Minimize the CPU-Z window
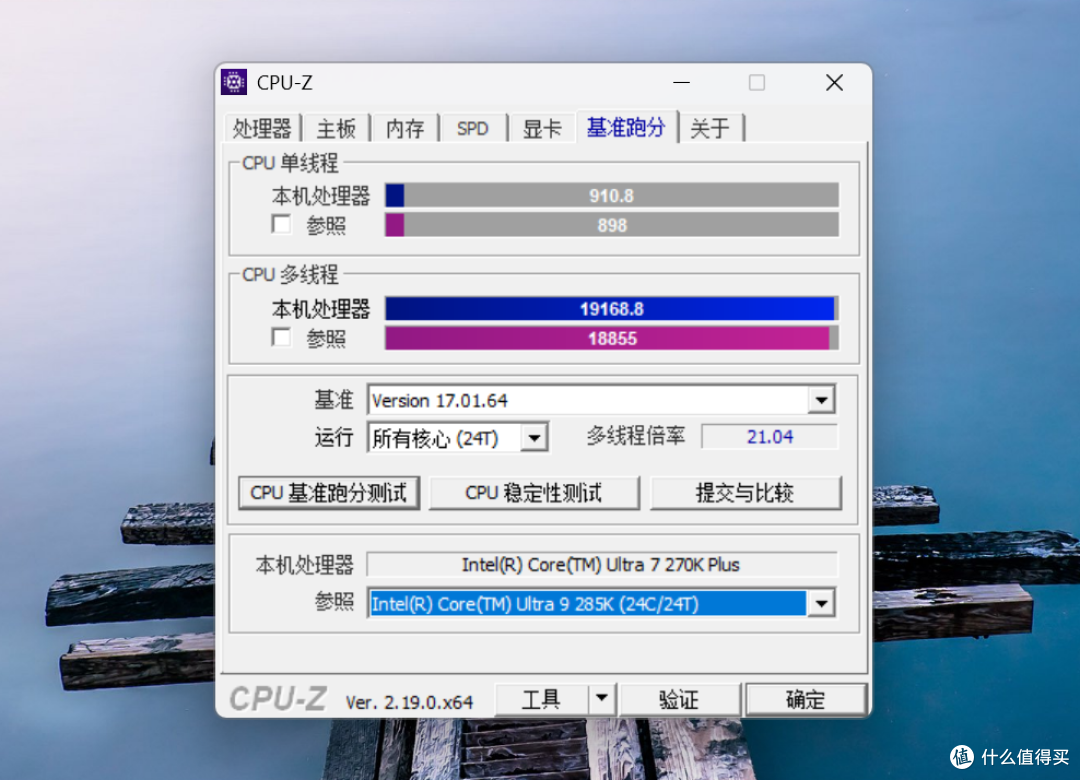The width and height of the screenshot is (1080, 780). (x=681, y=82)
